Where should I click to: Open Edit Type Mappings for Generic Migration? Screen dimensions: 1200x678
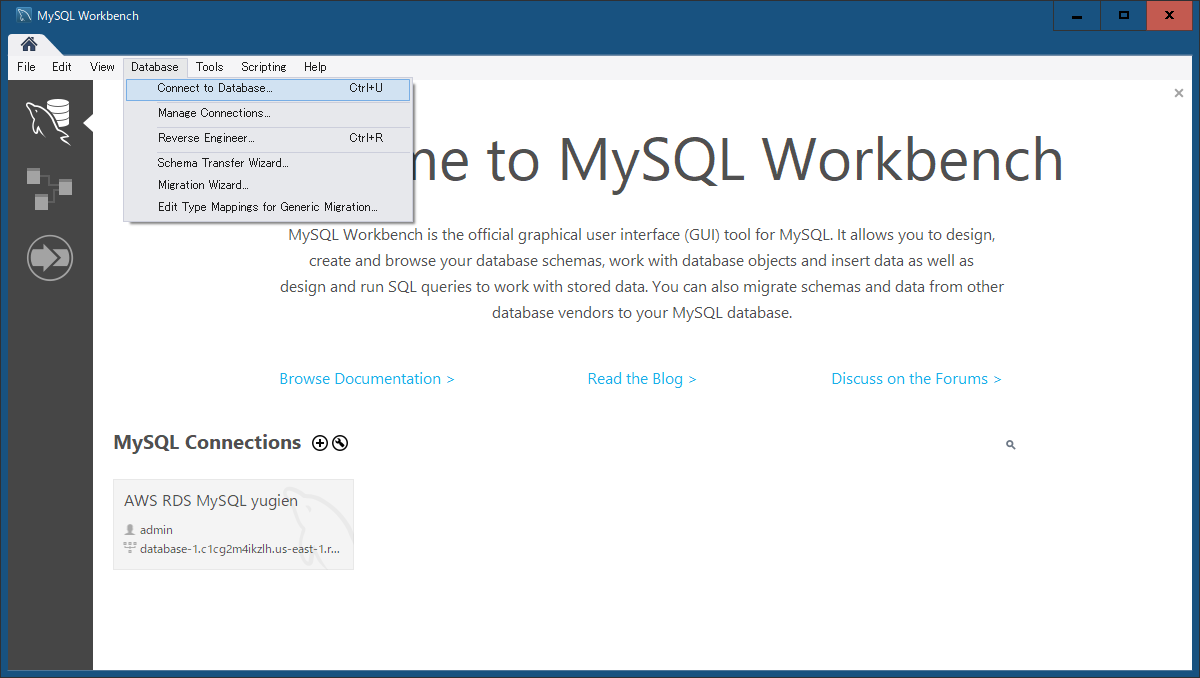click(x=268, y=207)
